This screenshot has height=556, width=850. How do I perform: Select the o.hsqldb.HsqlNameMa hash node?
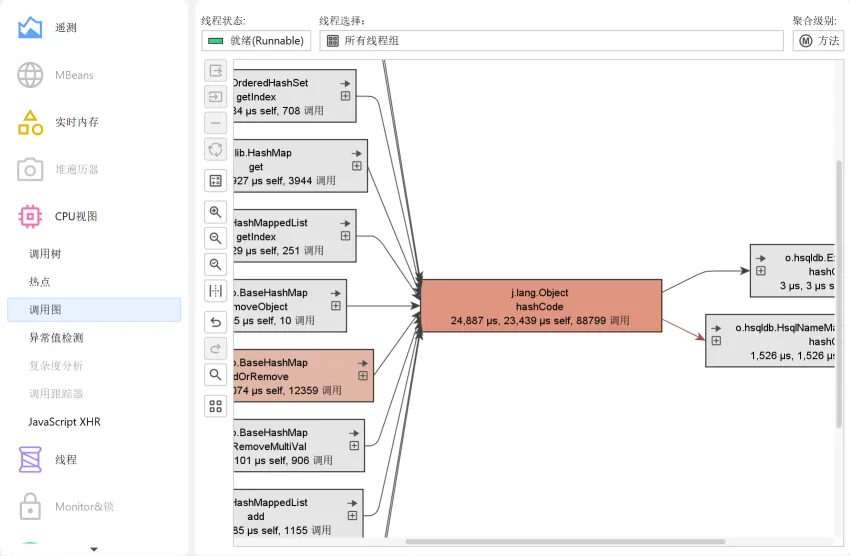[x=770, y=340]
